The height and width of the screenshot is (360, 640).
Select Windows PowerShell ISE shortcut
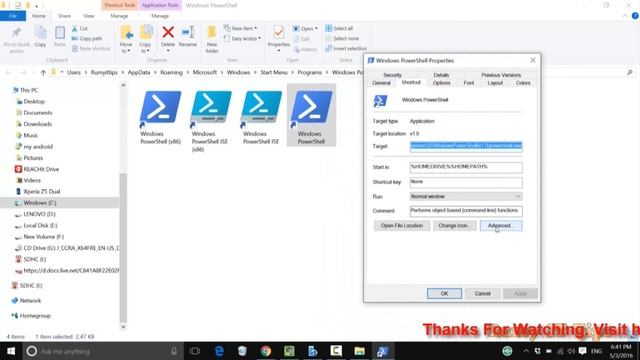coord(261,117)
